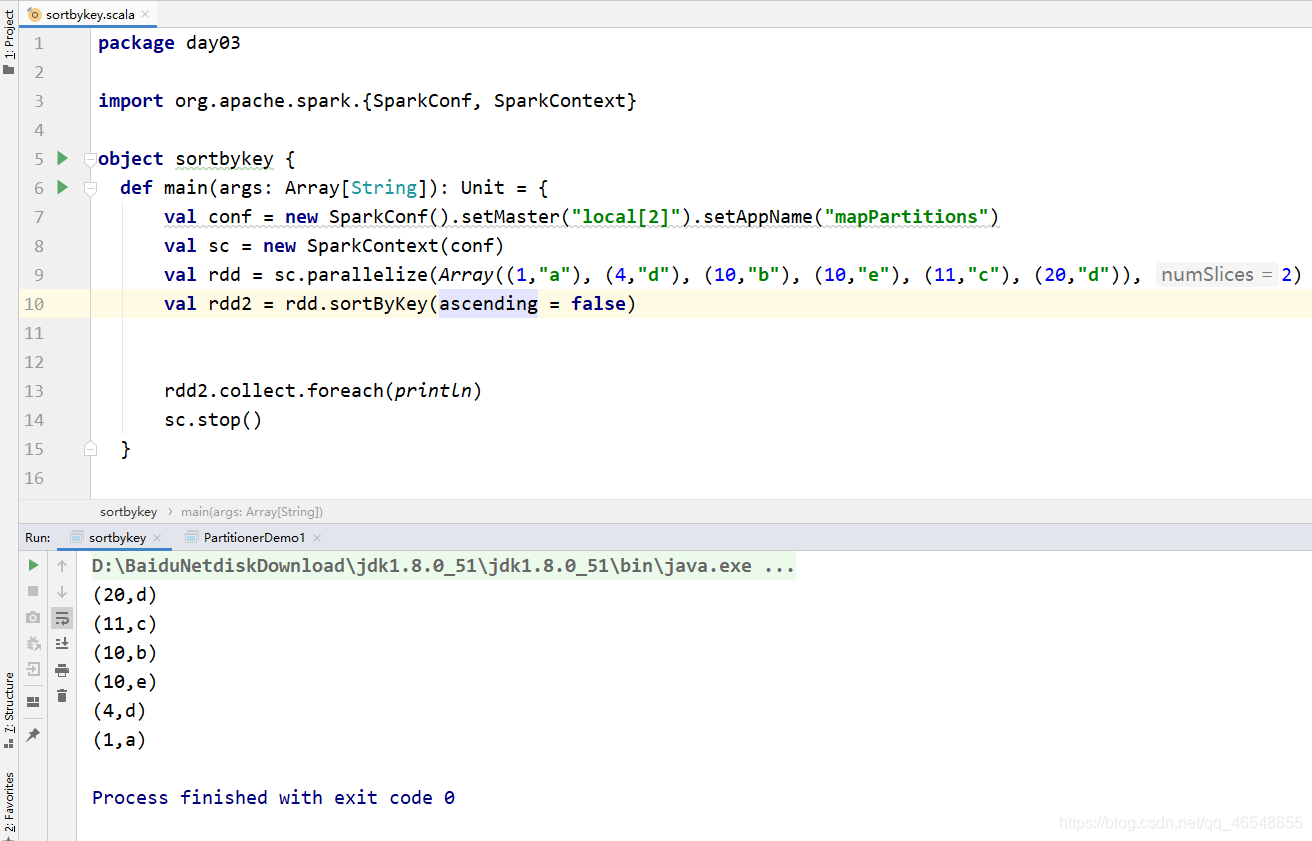Run main method from gutter line 6
Image resolution: width=1312 pixels, height=841 pixels.
click(x=62, y=187)
